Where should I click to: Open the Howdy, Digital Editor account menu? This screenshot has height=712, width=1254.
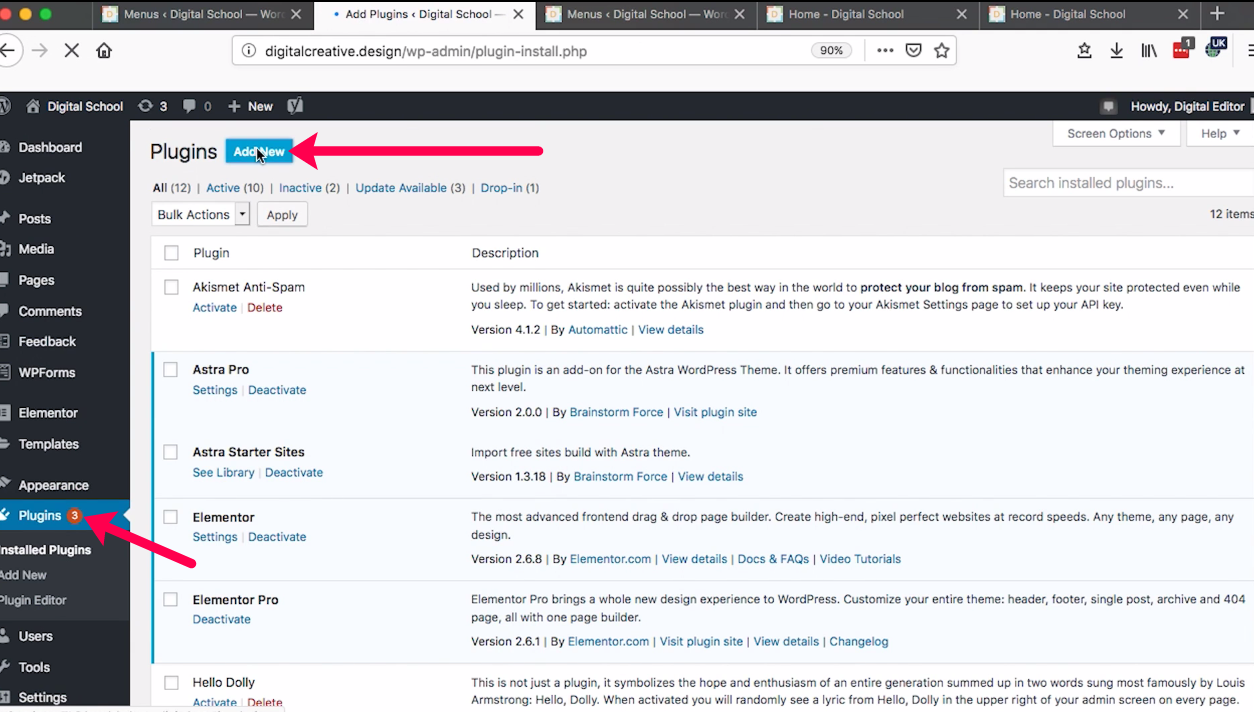[1187, 106]
